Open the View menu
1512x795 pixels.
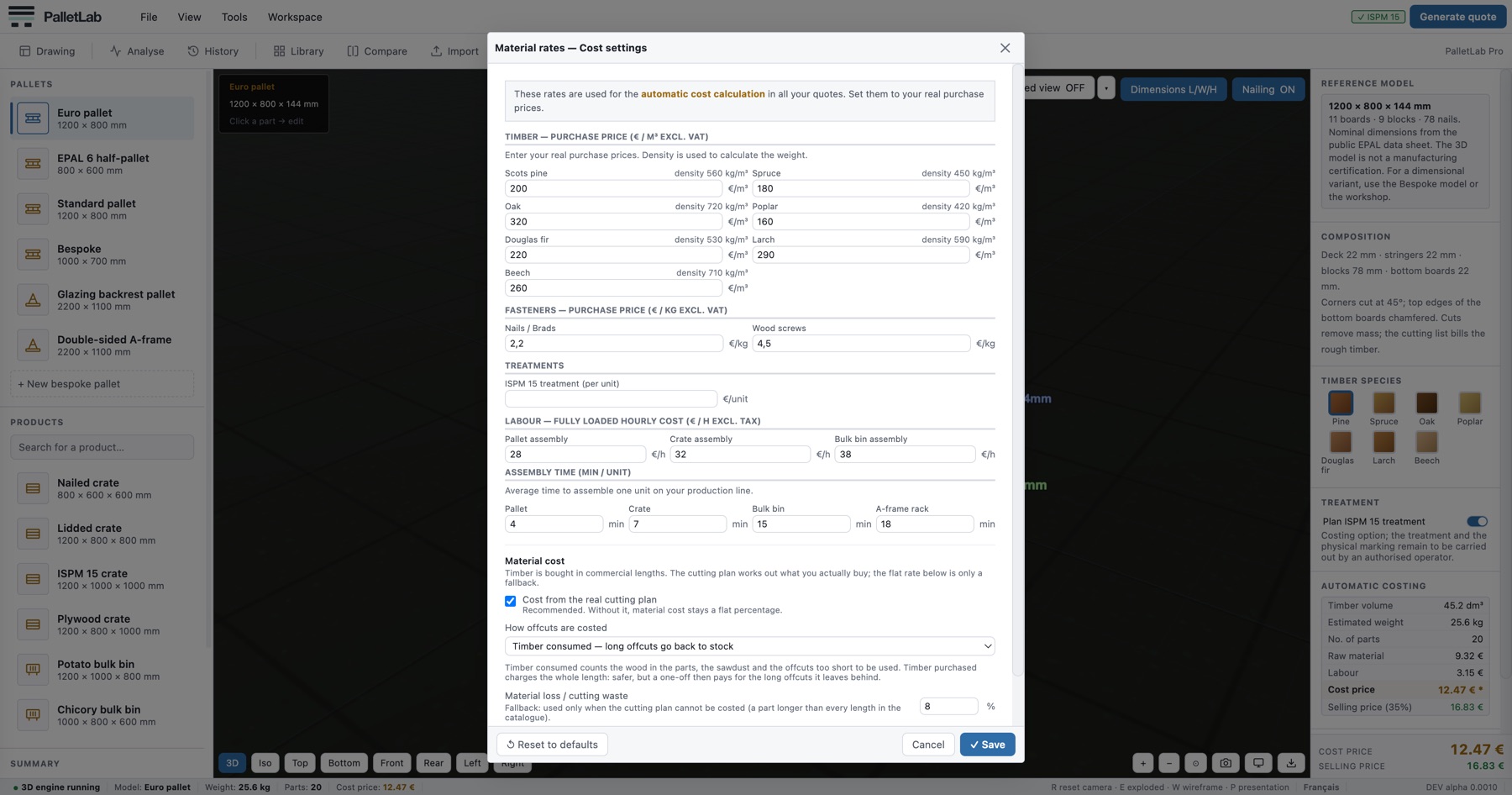[x=189, y=17]
